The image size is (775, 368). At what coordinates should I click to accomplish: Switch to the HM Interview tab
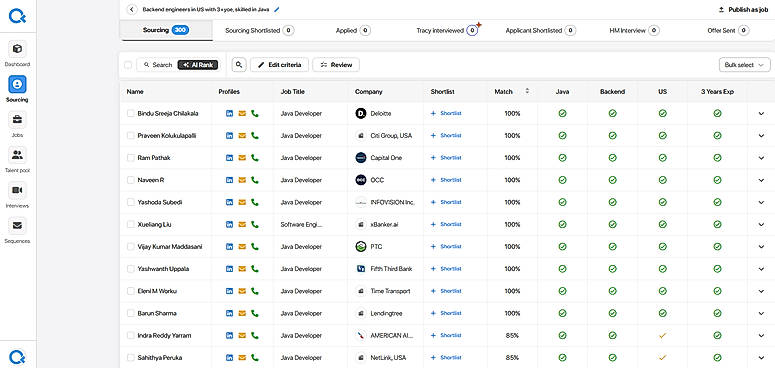[x=635, y=31]
